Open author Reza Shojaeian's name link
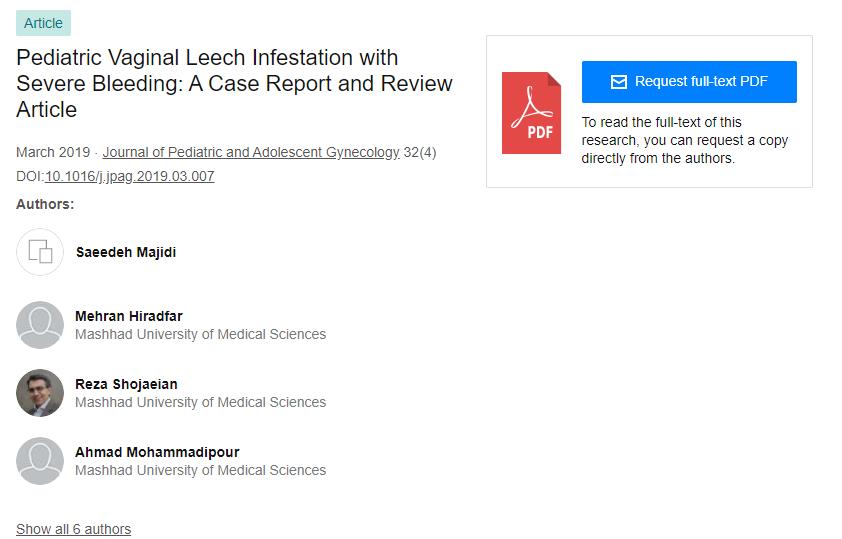842x539 pixels. click(126, 384)
